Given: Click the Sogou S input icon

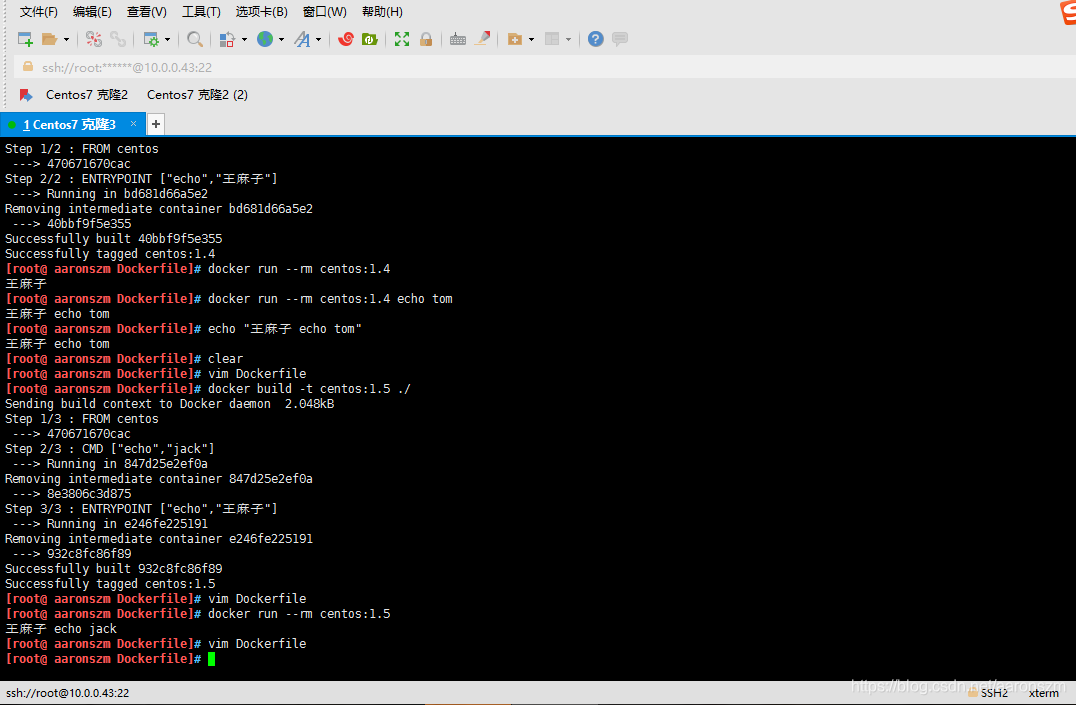Looking at the screenshot, I should click(1068, 12).
